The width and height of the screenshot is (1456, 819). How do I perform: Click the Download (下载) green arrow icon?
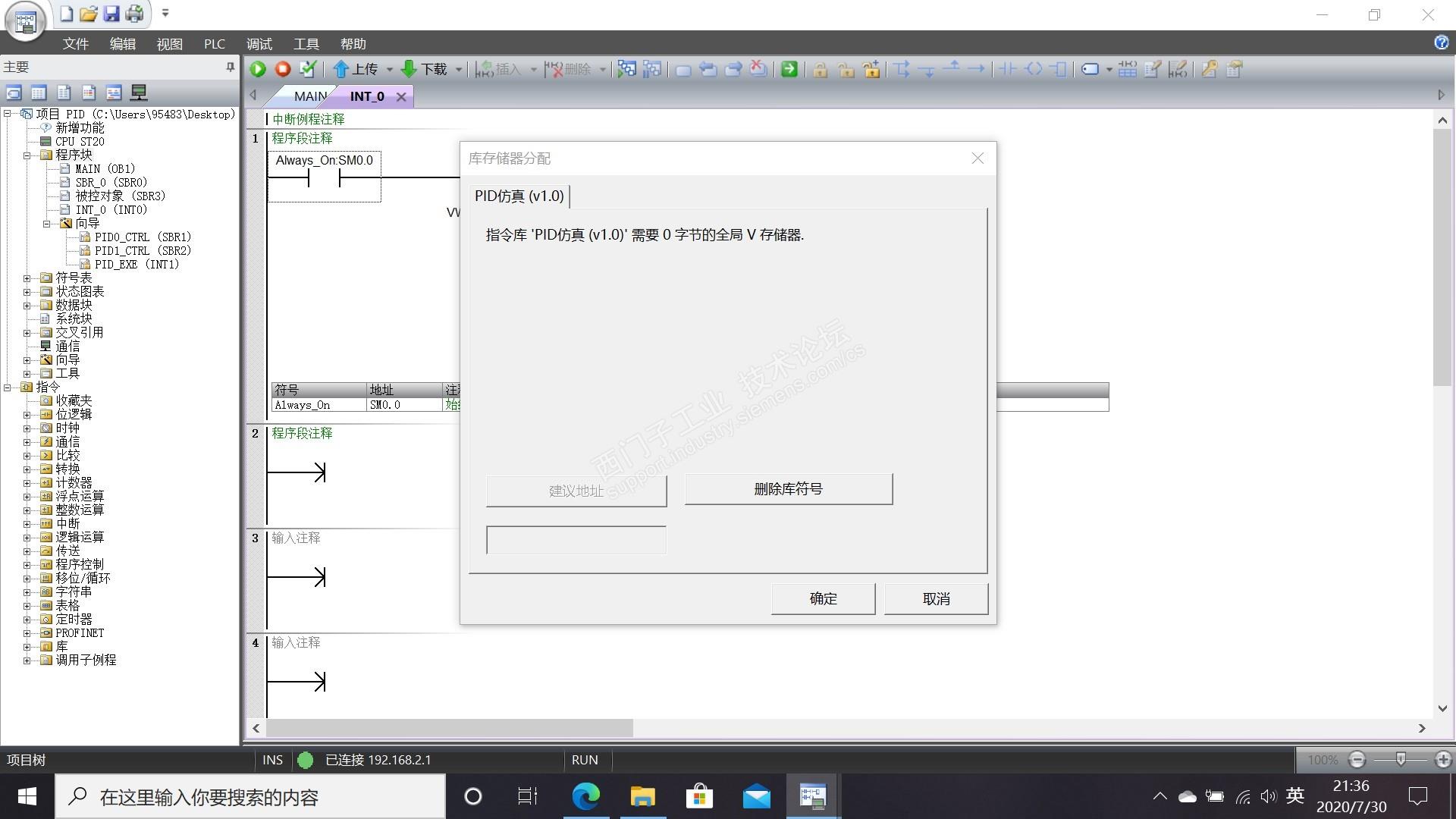pos(409,69)
